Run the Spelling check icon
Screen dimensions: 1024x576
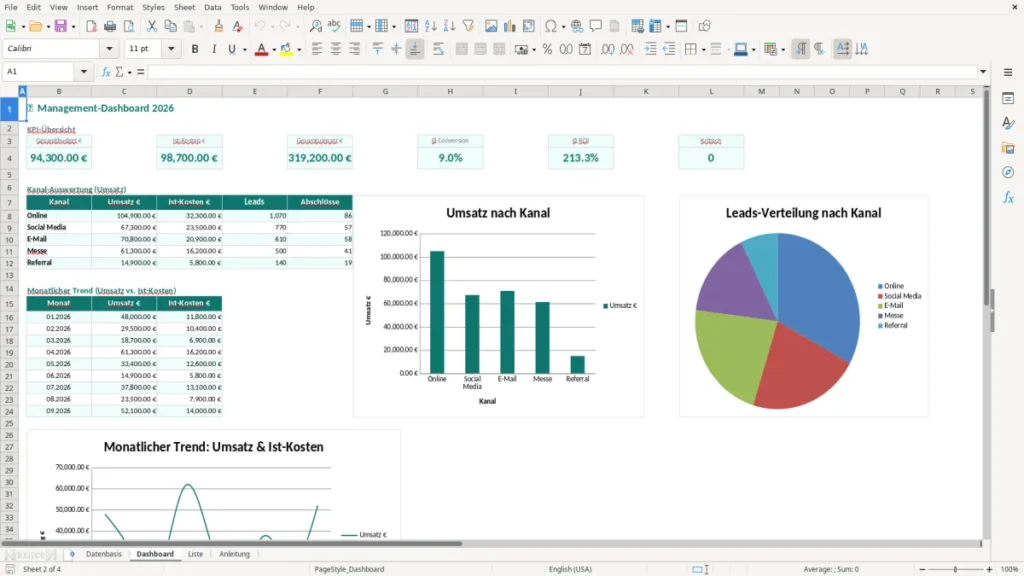point(334,26)
